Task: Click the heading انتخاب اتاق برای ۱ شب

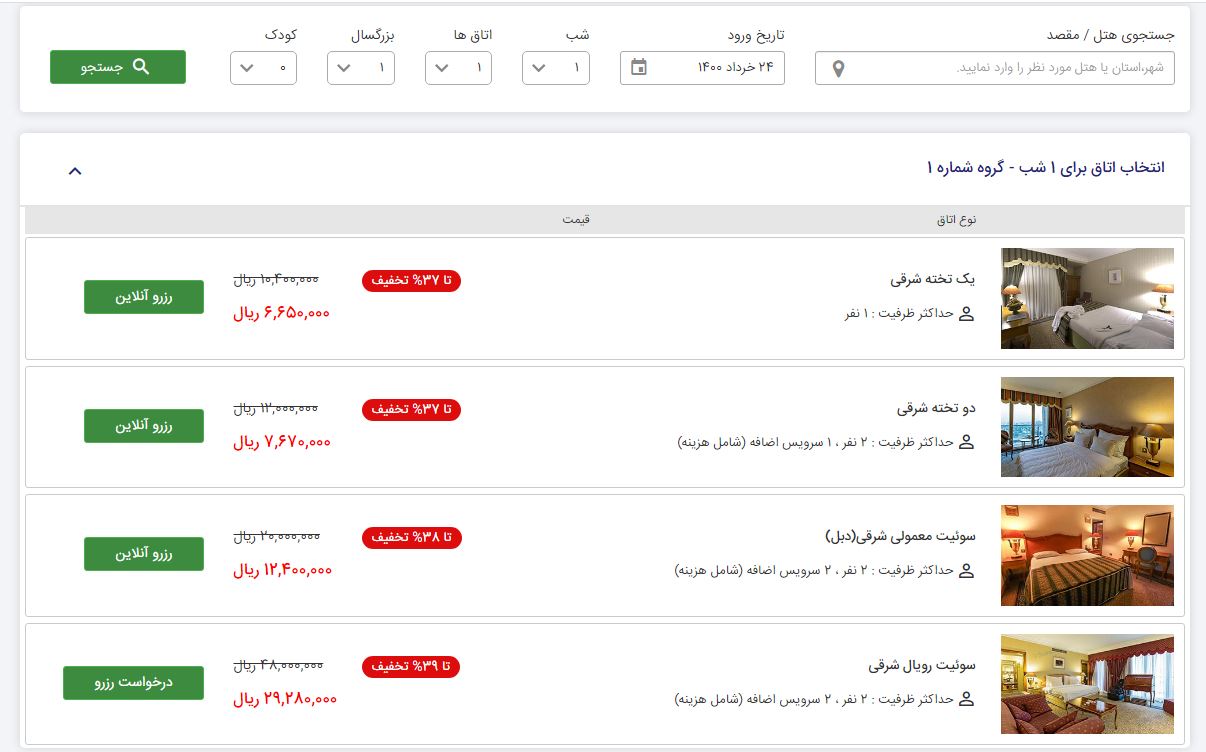Action: 1046,167
